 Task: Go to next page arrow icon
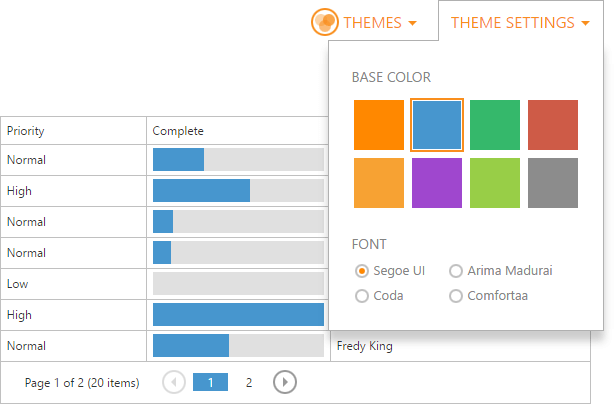(x=284, y=382)
